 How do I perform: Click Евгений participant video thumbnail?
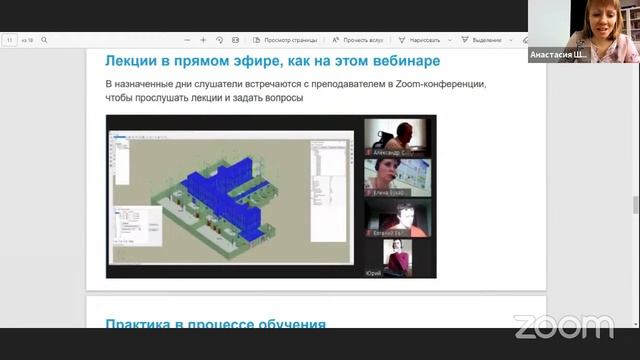coord(398,219)
